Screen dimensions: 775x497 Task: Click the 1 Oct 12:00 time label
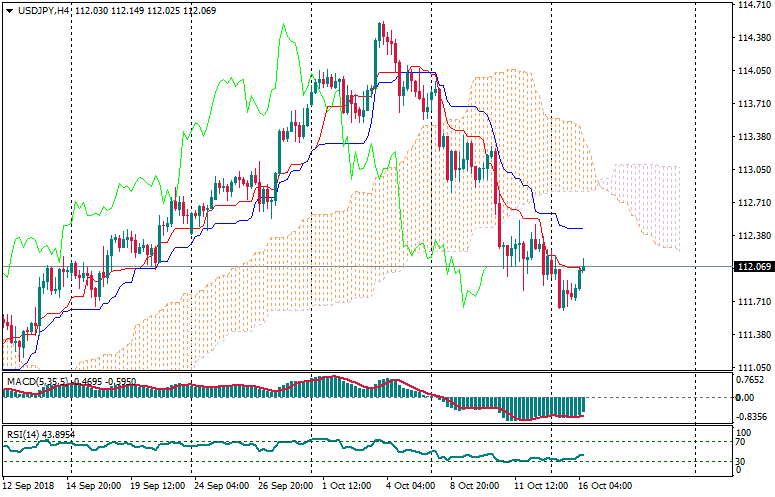[x=345, y=486]
